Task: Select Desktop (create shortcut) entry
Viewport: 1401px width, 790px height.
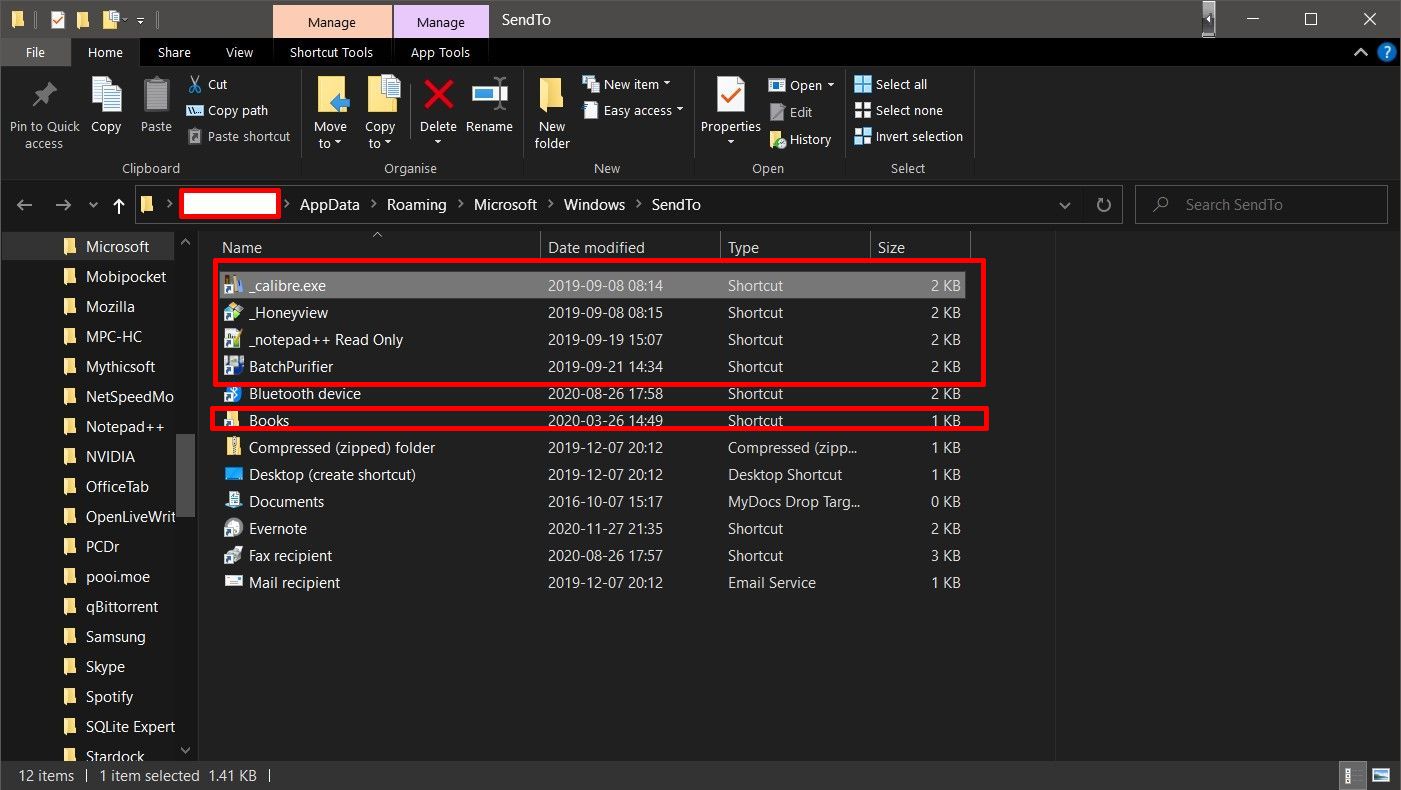Action: pos(592,475)
